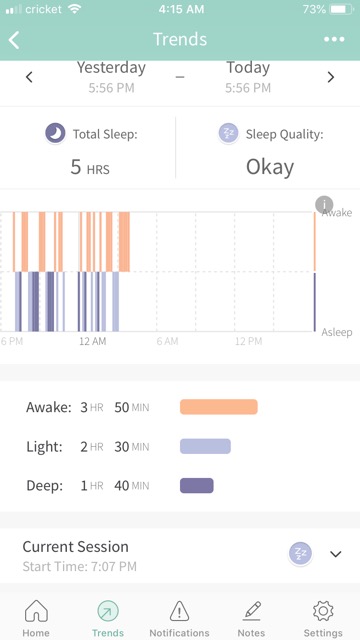Tap the chart info icon
360x640 pixels.
[x=324, y=204]
